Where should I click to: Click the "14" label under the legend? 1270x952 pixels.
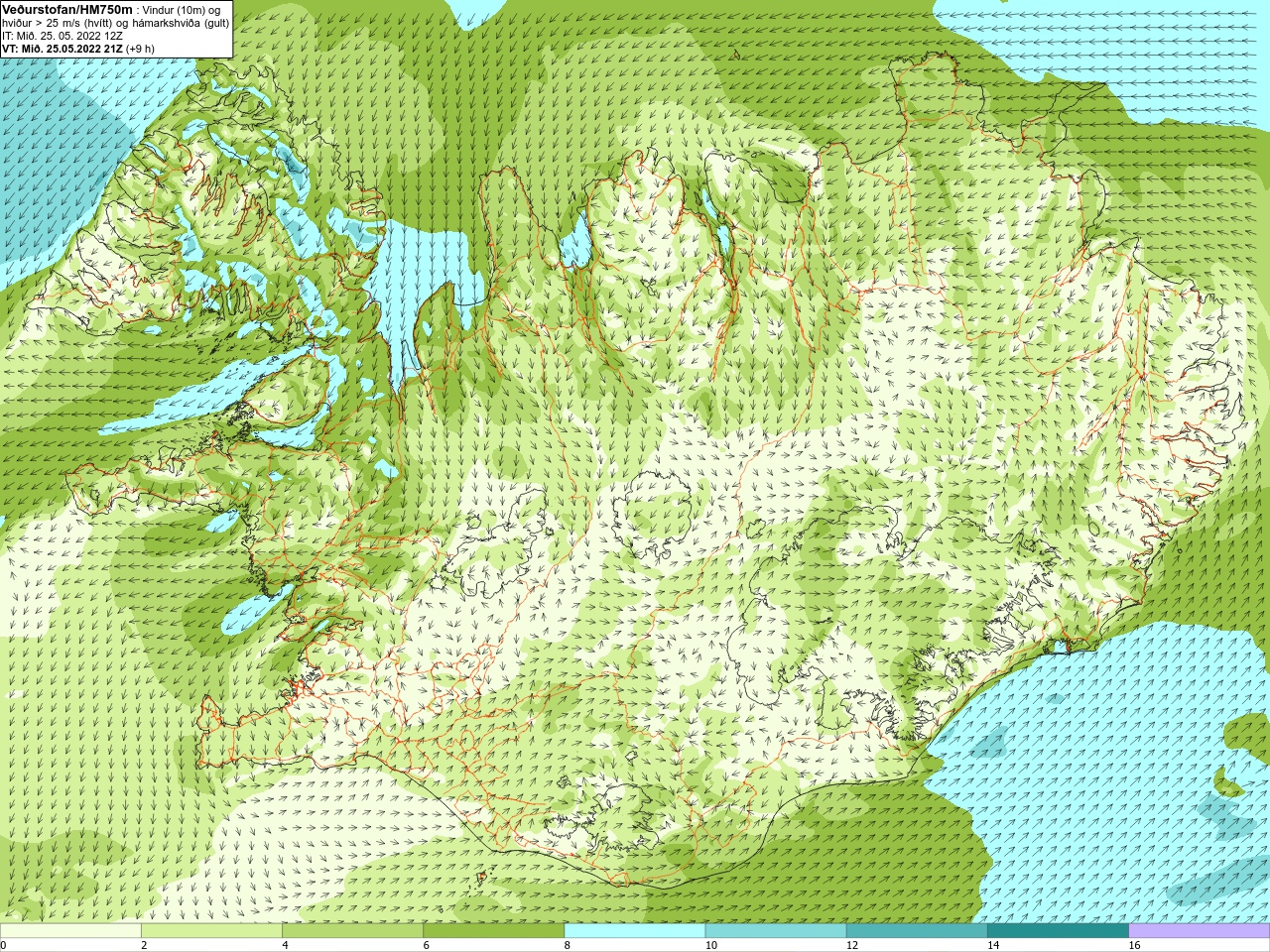pyautogui.click(x=992, y=945)
